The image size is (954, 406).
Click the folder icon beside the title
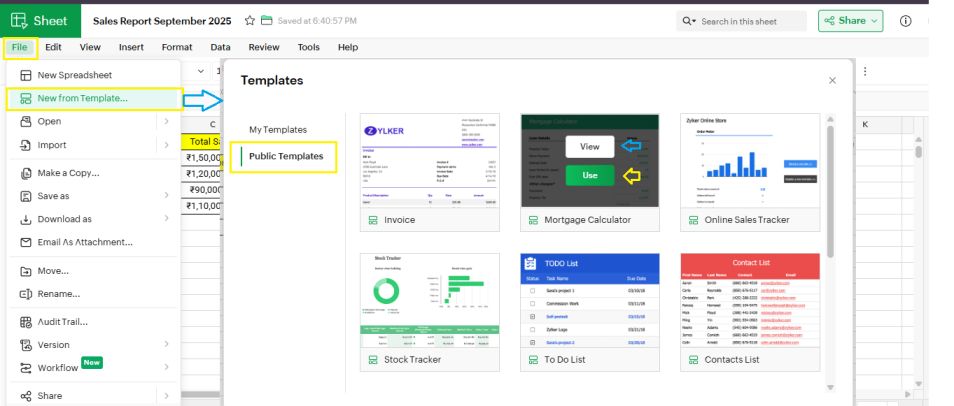(266, 21)
